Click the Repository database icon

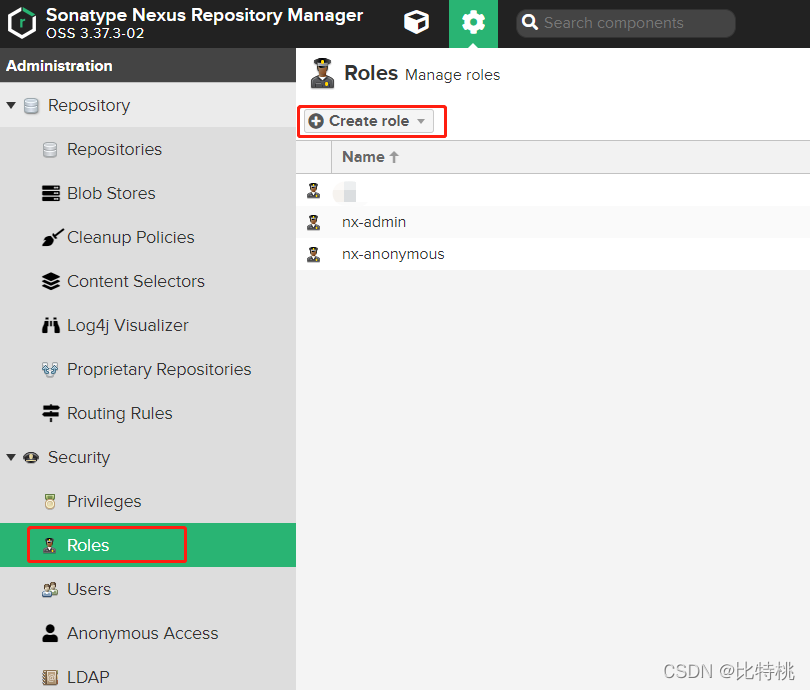coord(32,105)
